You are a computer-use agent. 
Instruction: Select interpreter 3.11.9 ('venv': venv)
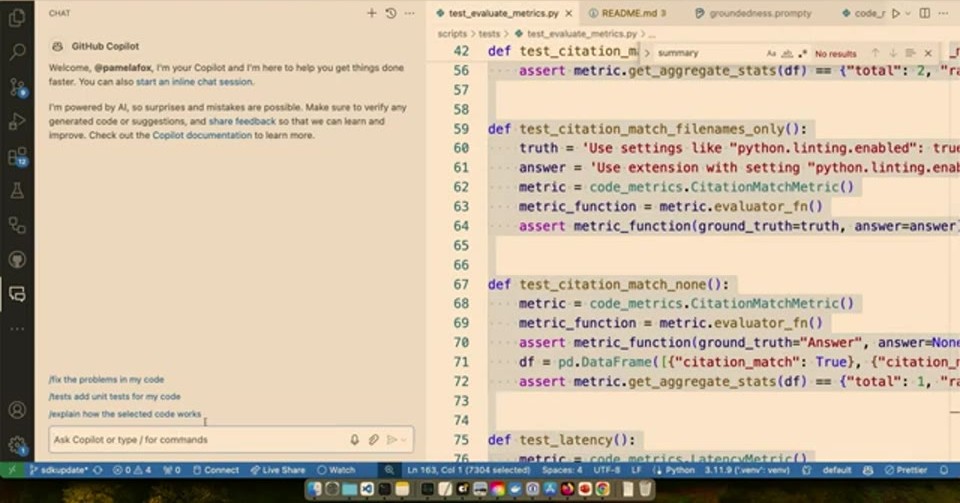(746, 470)
